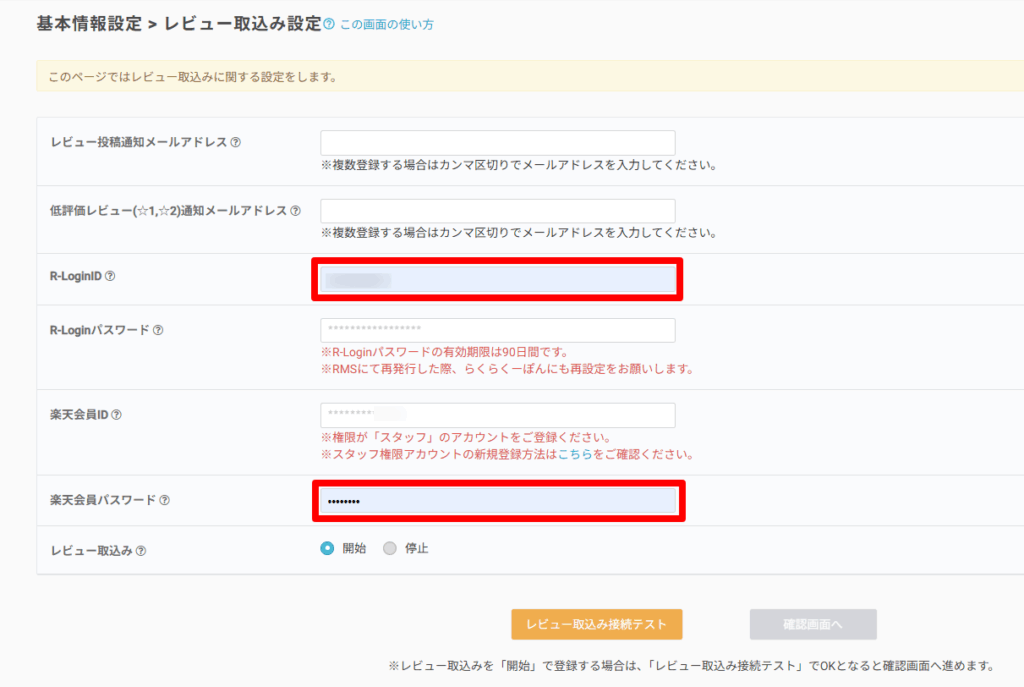Click help icon beside レビュー取込み設定 title
This screenshot has width=1024, height=687.
[x=329, y=23]
